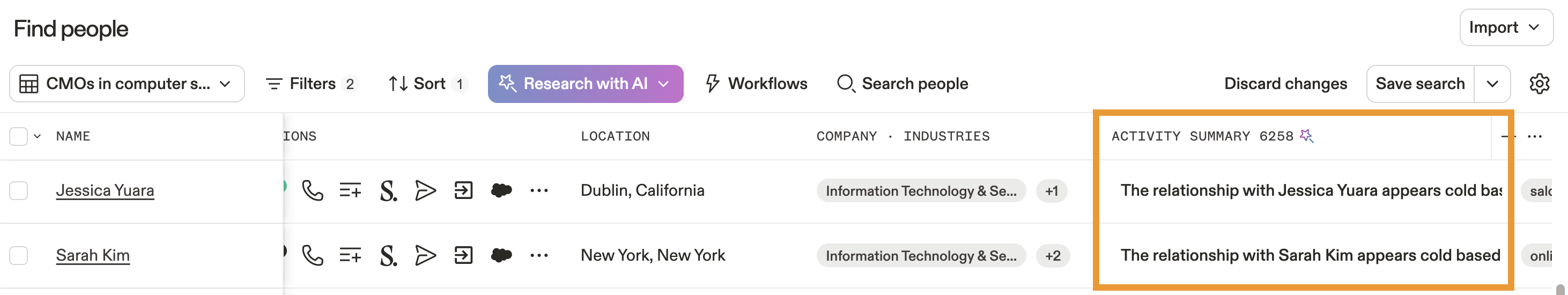Click the send email icon for Sarah Kim

point(425,255)
